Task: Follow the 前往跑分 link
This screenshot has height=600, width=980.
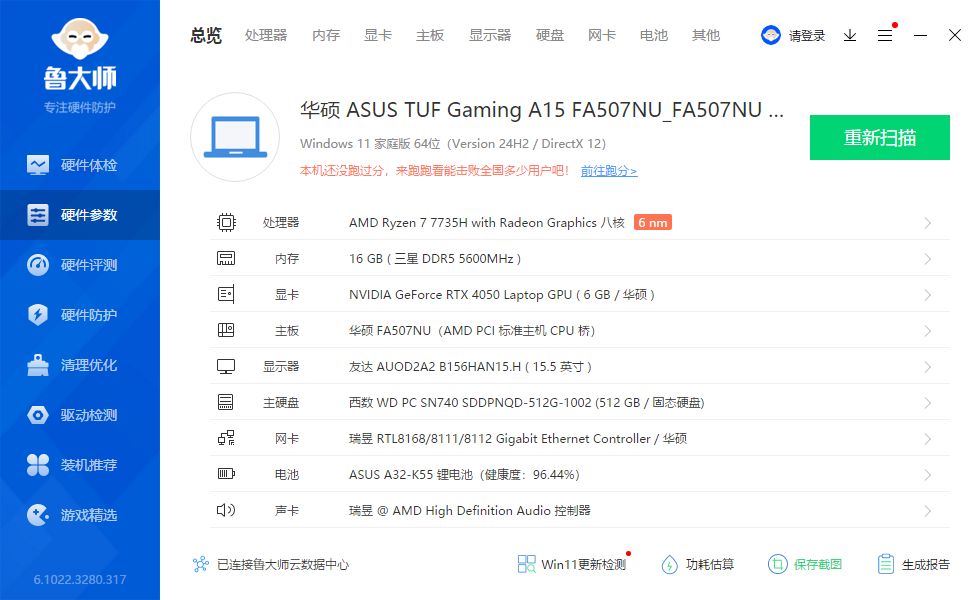Action: [x=609, y=171]
